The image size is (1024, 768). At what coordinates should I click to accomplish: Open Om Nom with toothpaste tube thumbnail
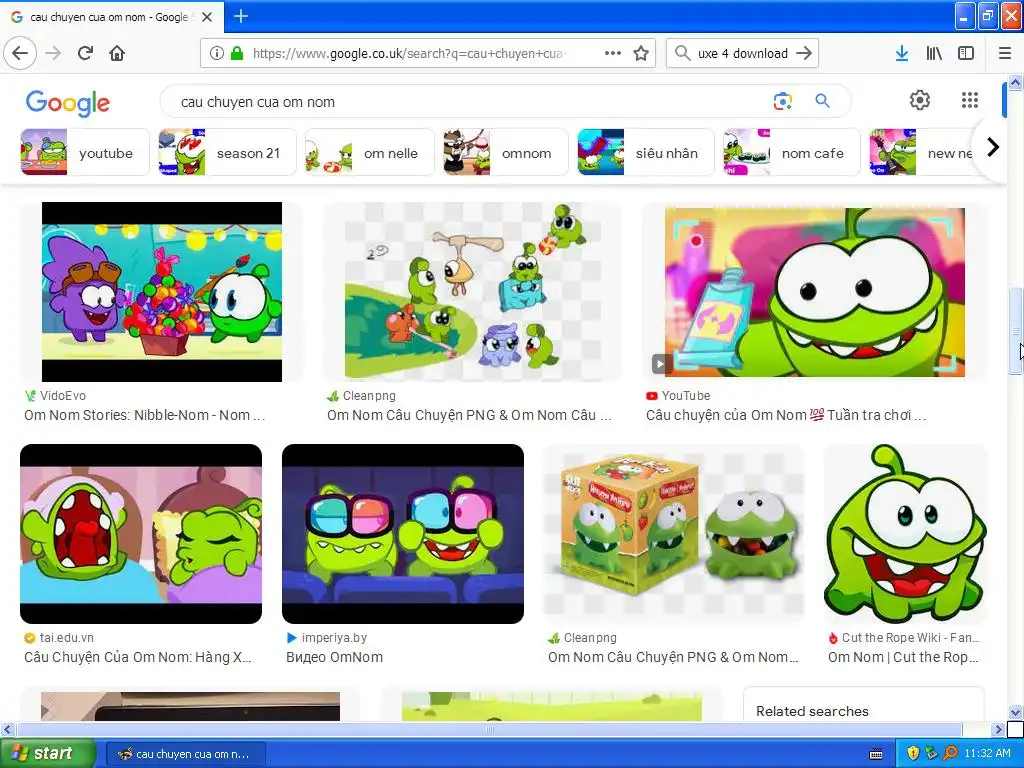coord(814,292)
